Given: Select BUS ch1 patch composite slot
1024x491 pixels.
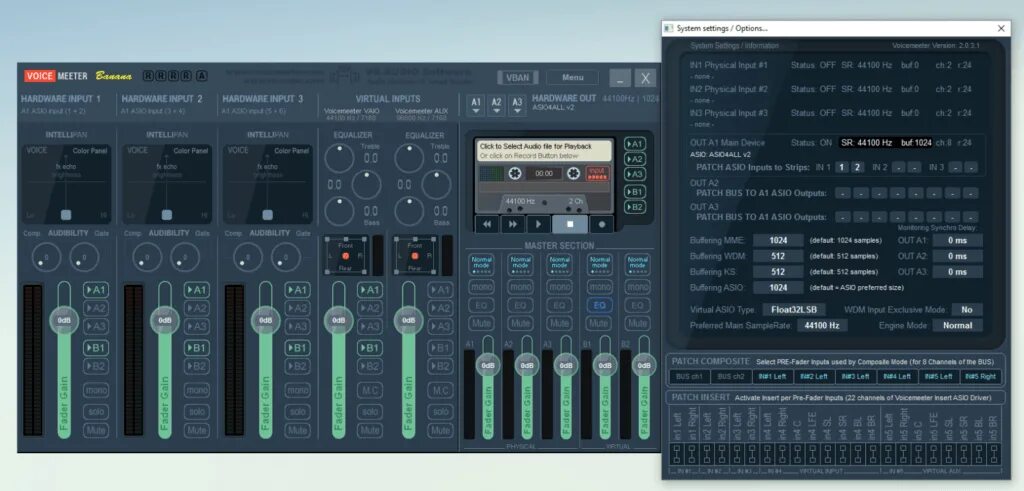Looking at the screenshot, I should [x=690, y=377].
